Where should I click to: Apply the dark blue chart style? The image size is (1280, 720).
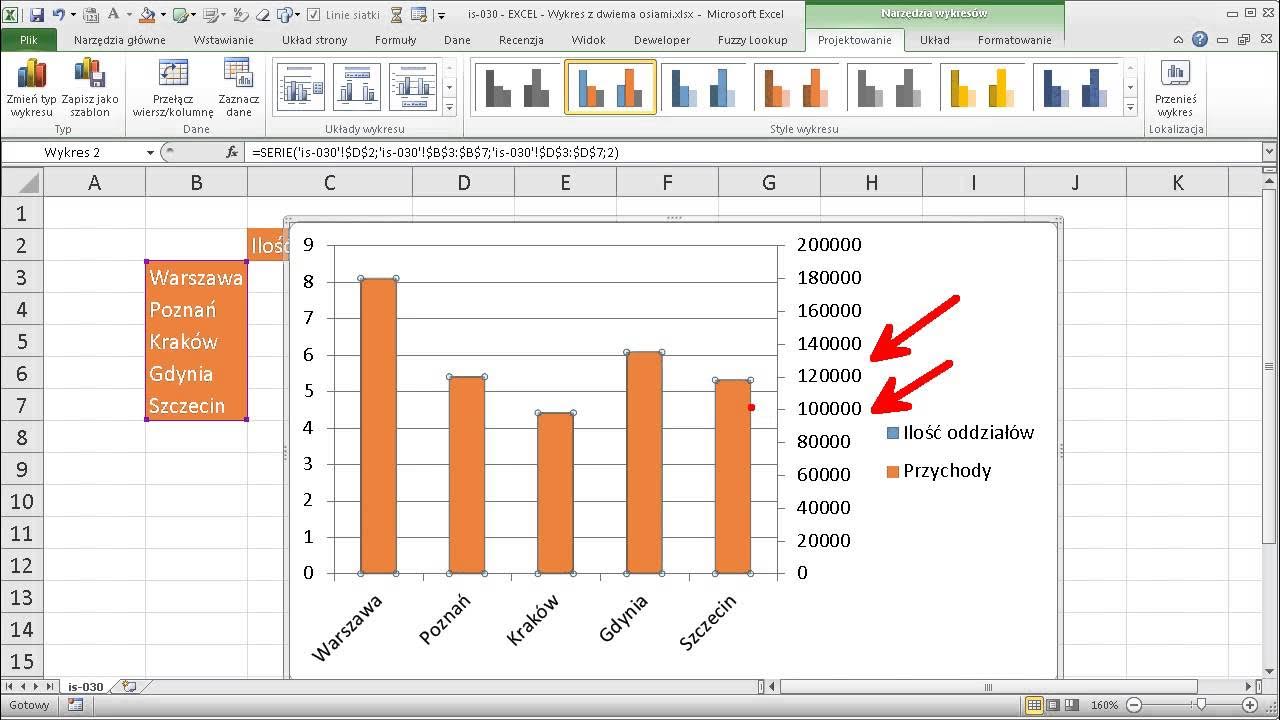(1077, 87)
